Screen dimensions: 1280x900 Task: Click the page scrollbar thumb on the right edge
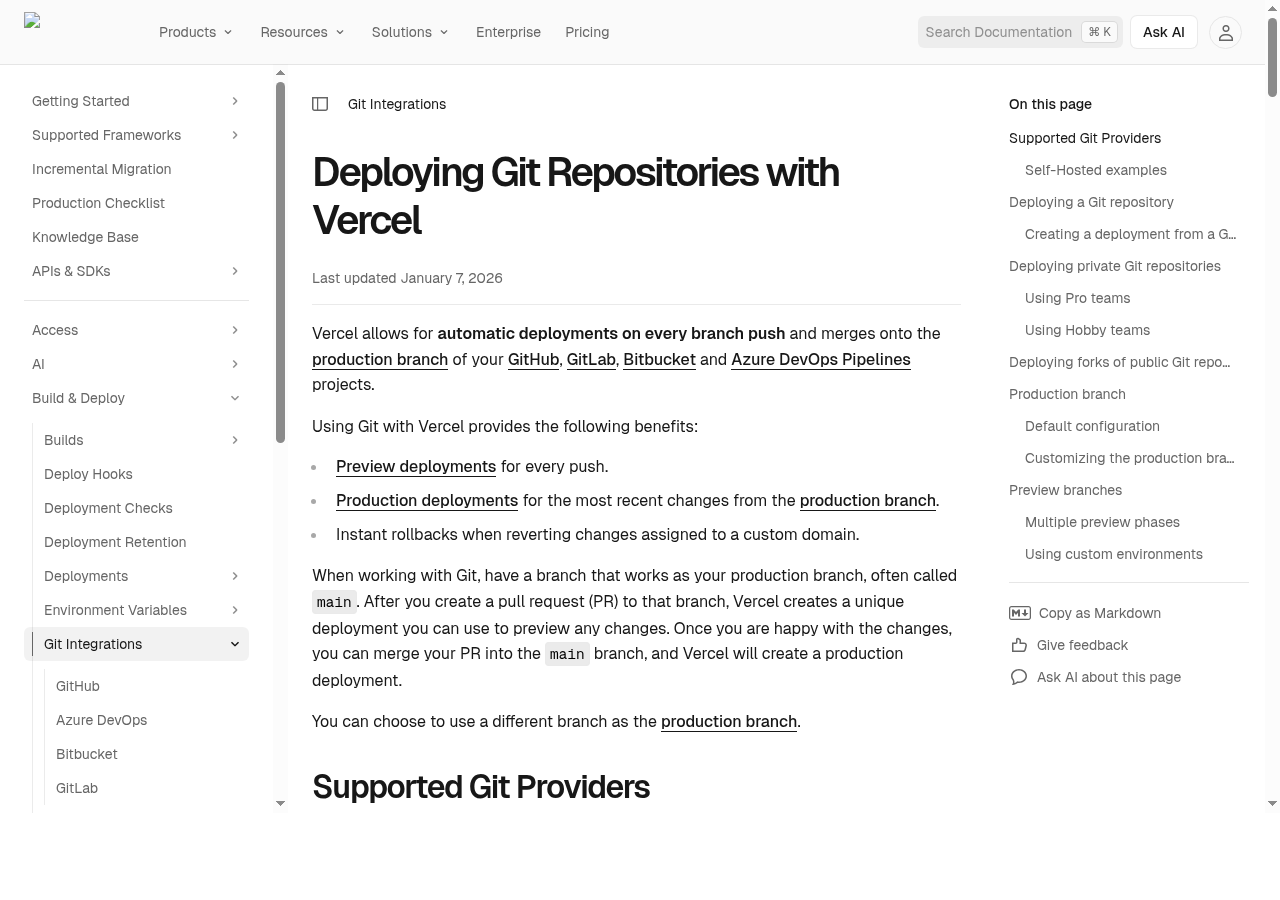point(1272,58)
